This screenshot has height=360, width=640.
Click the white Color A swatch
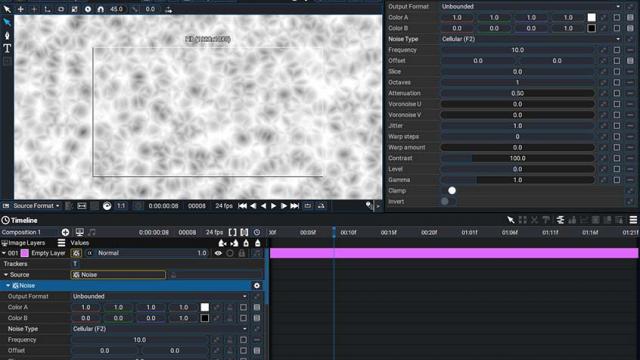tap(591, 17)
